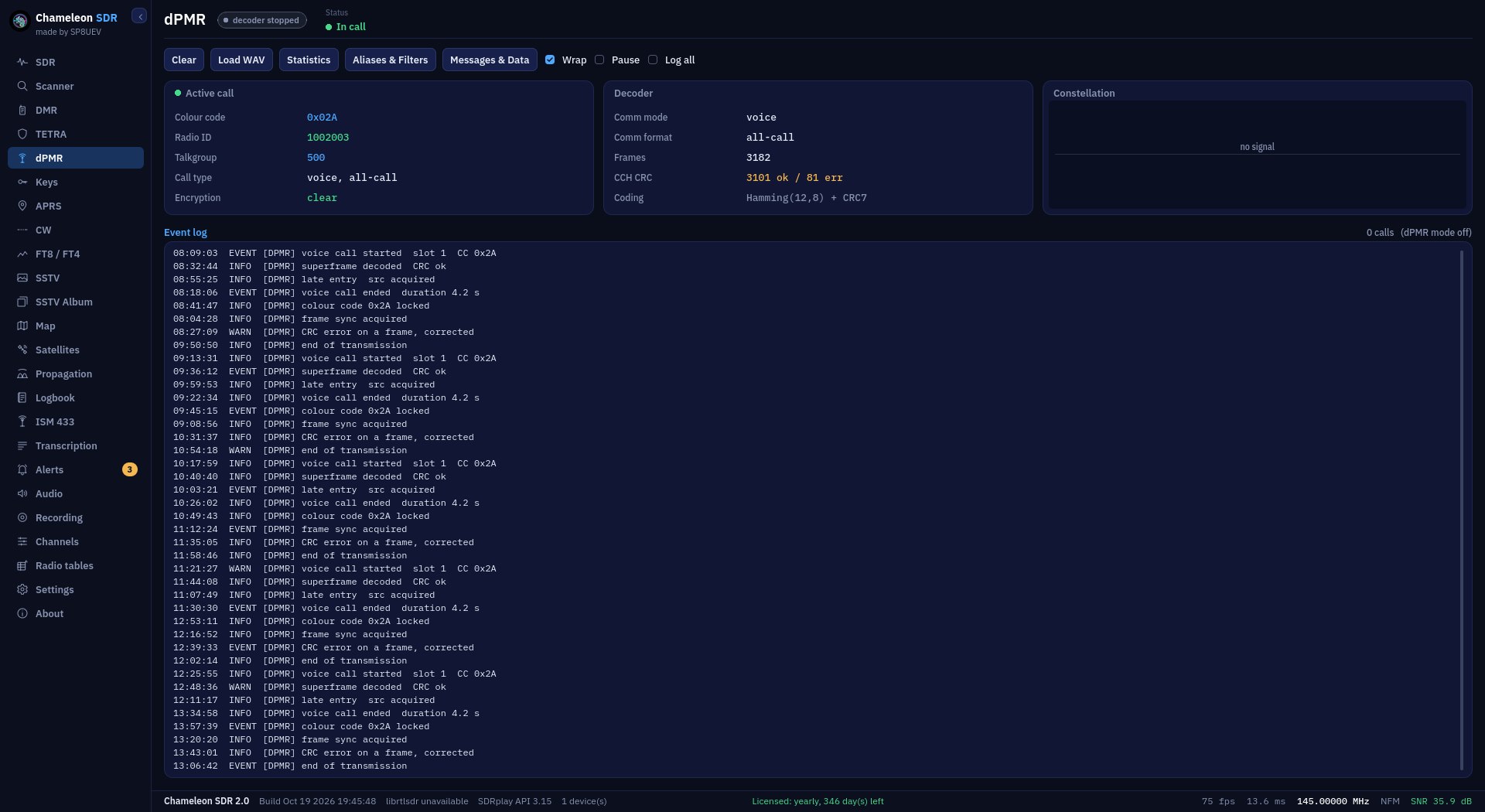
Task: Open the SDR page icon
Action: (x=22, y=62)
